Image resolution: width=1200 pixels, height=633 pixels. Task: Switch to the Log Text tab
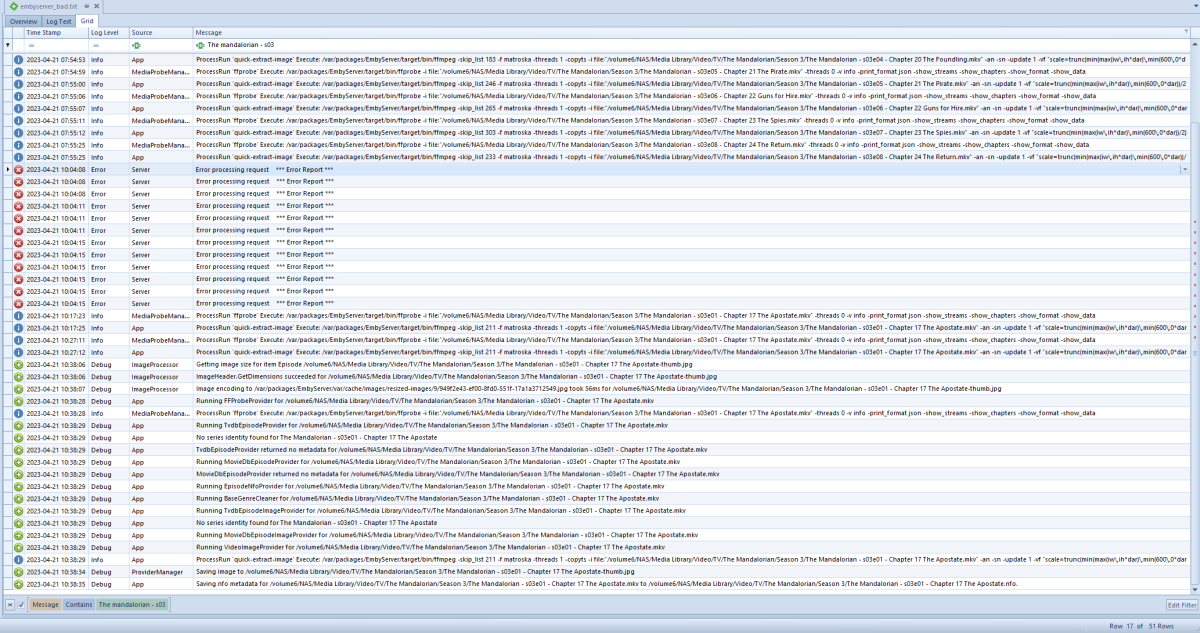60,21
